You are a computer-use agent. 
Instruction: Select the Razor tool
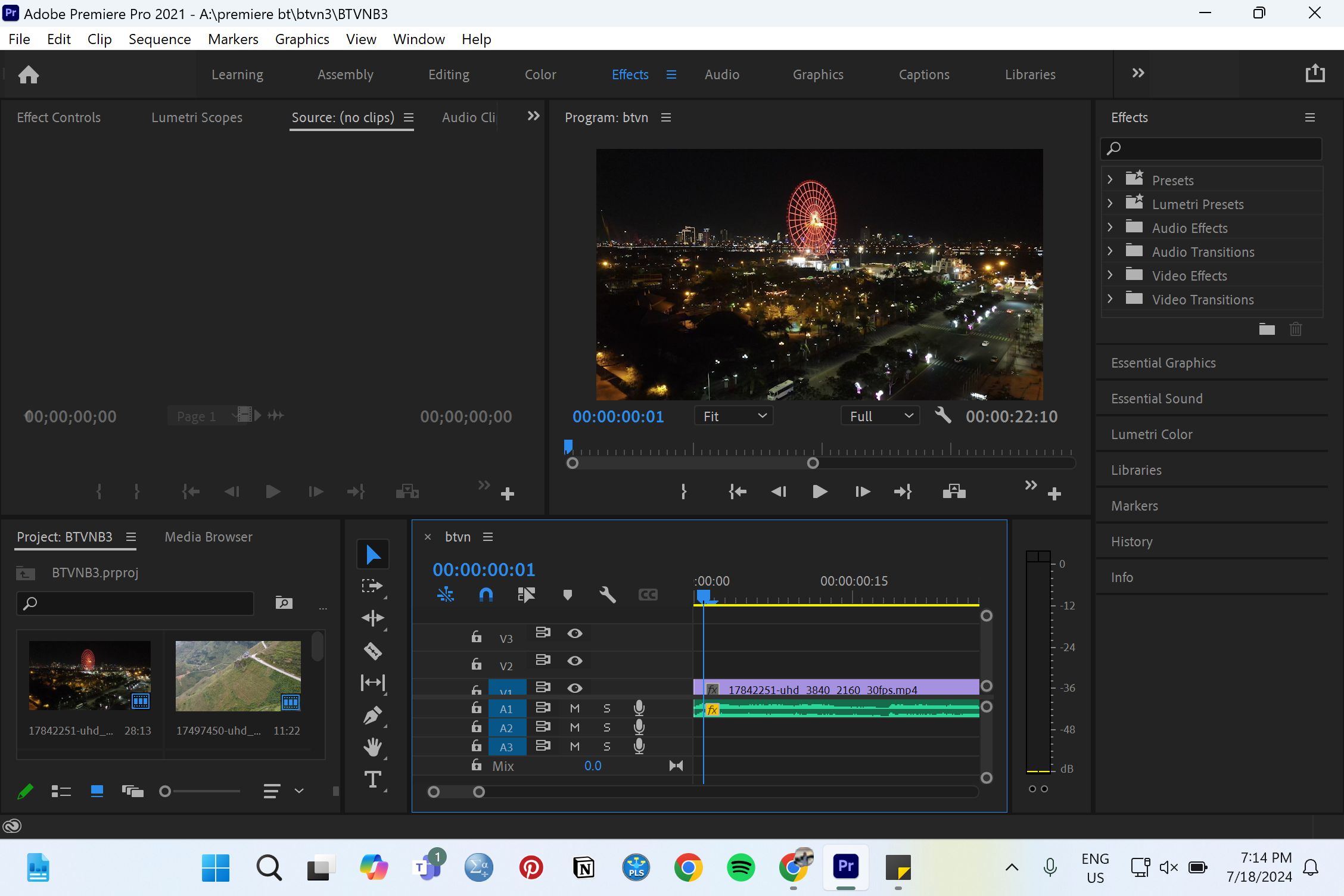click(x=373, y=651)
